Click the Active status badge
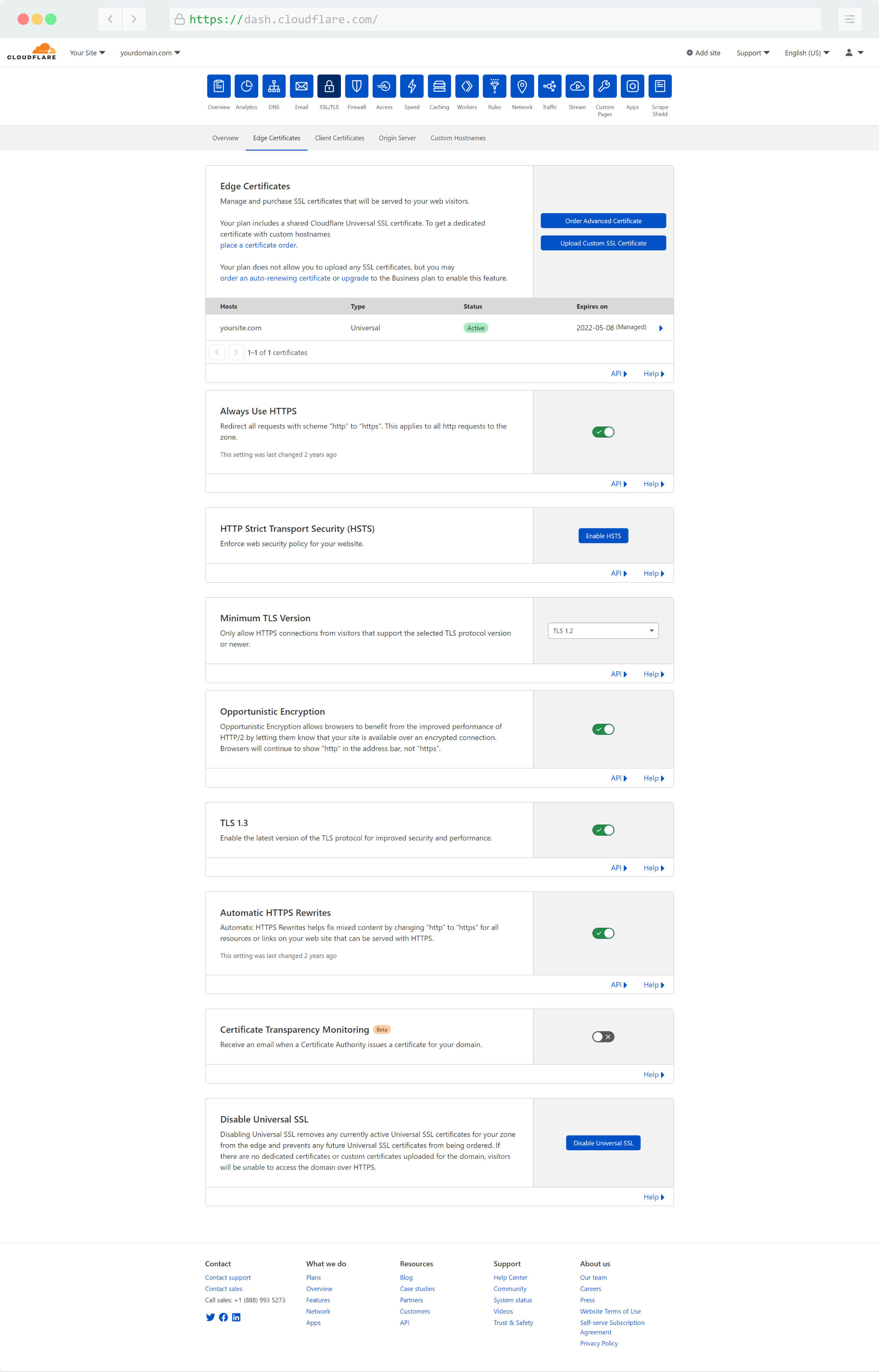 pyautogui.click(x=475, y=328)
